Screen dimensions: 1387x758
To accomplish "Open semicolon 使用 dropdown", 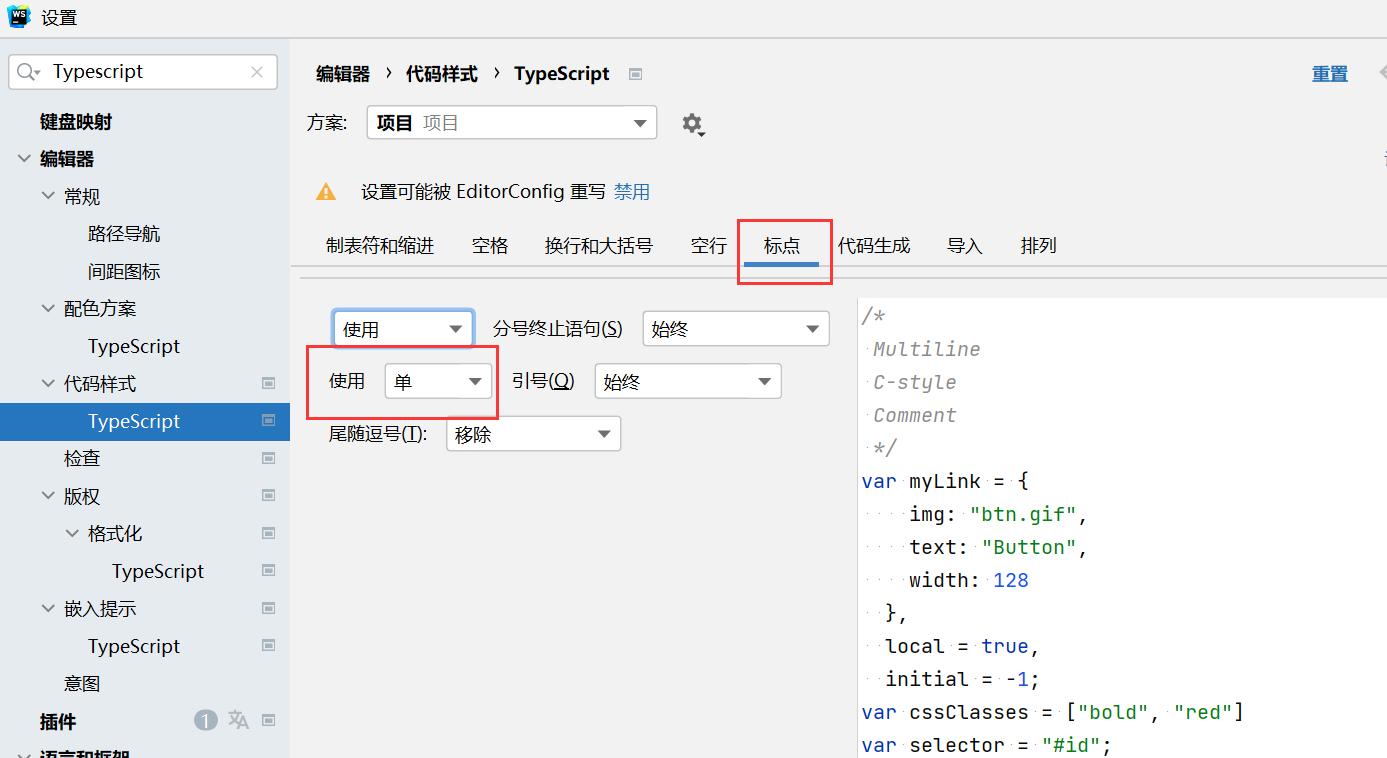I will coord(403,329).
